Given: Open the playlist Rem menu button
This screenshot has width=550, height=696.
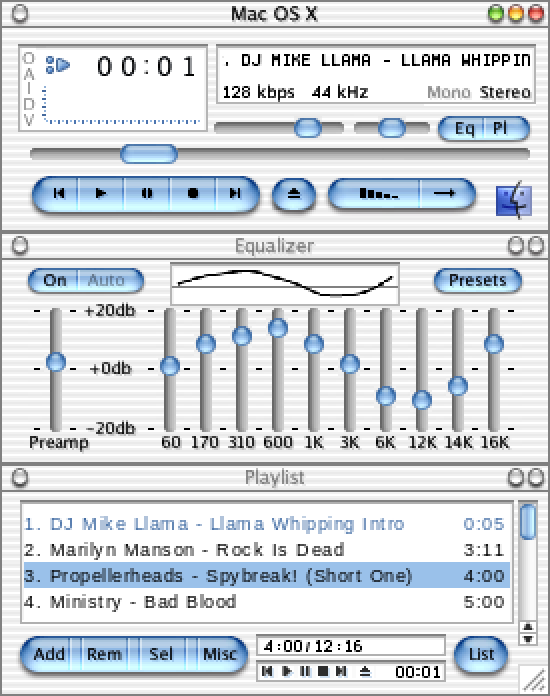Looking at the screenshot, I should click(x=104, y=654).
